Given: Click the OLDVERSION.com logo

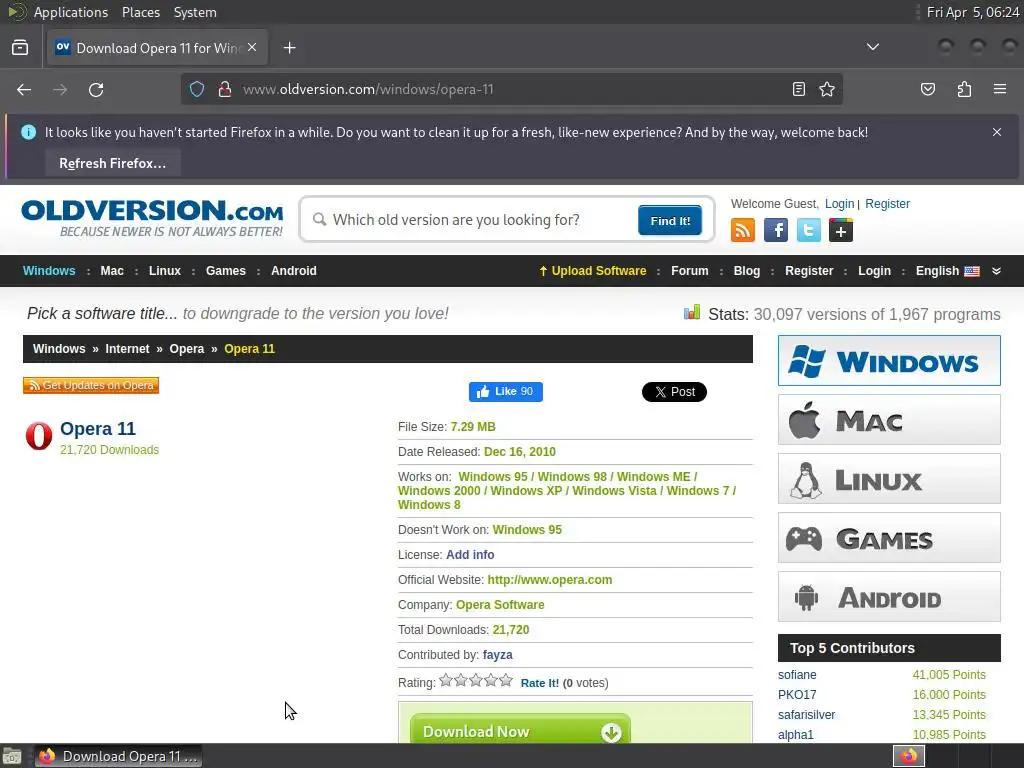Looking at the screenshot, I should [x=152, y=218].
